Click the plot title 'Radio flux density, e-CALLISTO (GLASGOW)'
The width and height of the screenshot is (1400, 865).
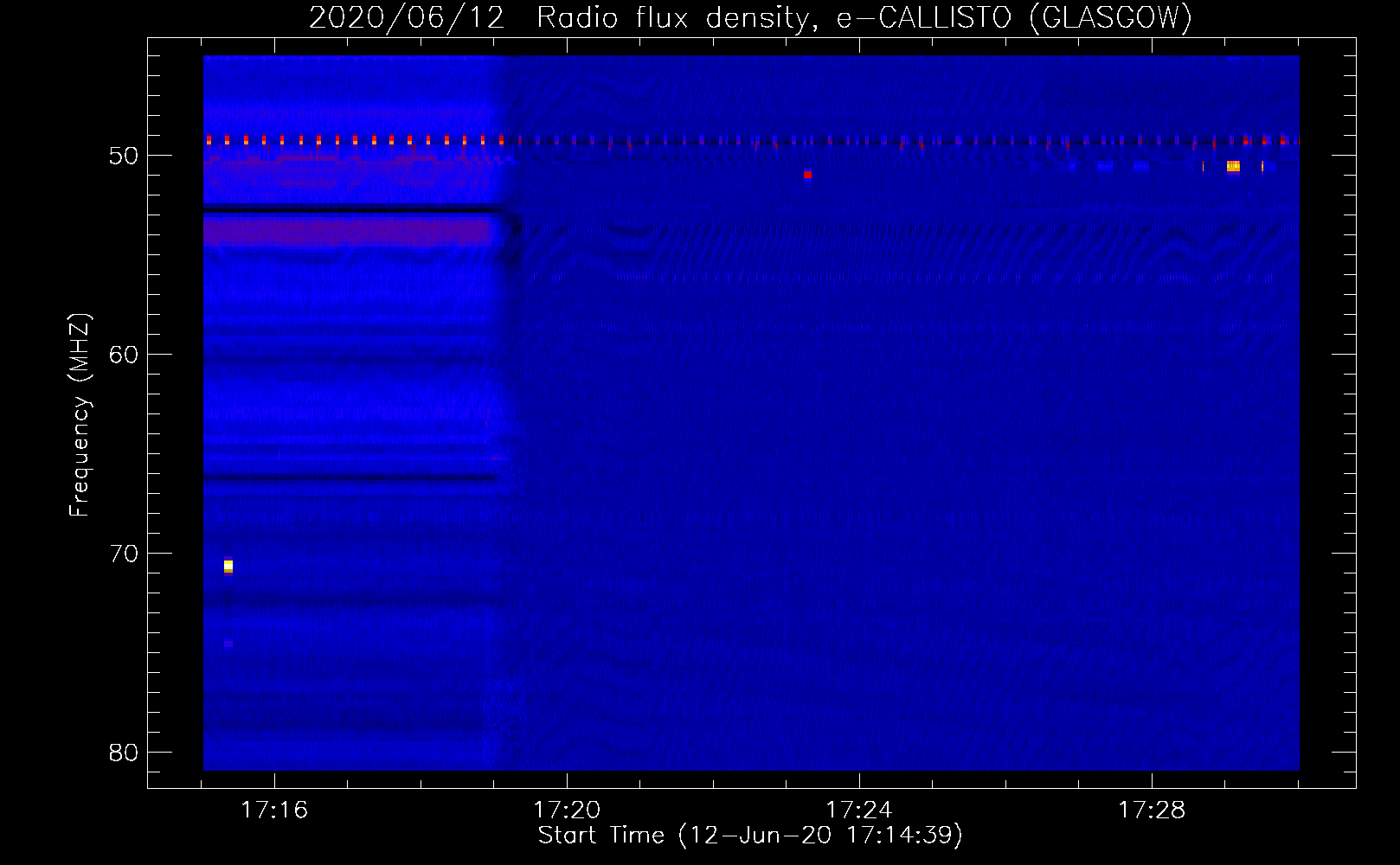(864, 17)
